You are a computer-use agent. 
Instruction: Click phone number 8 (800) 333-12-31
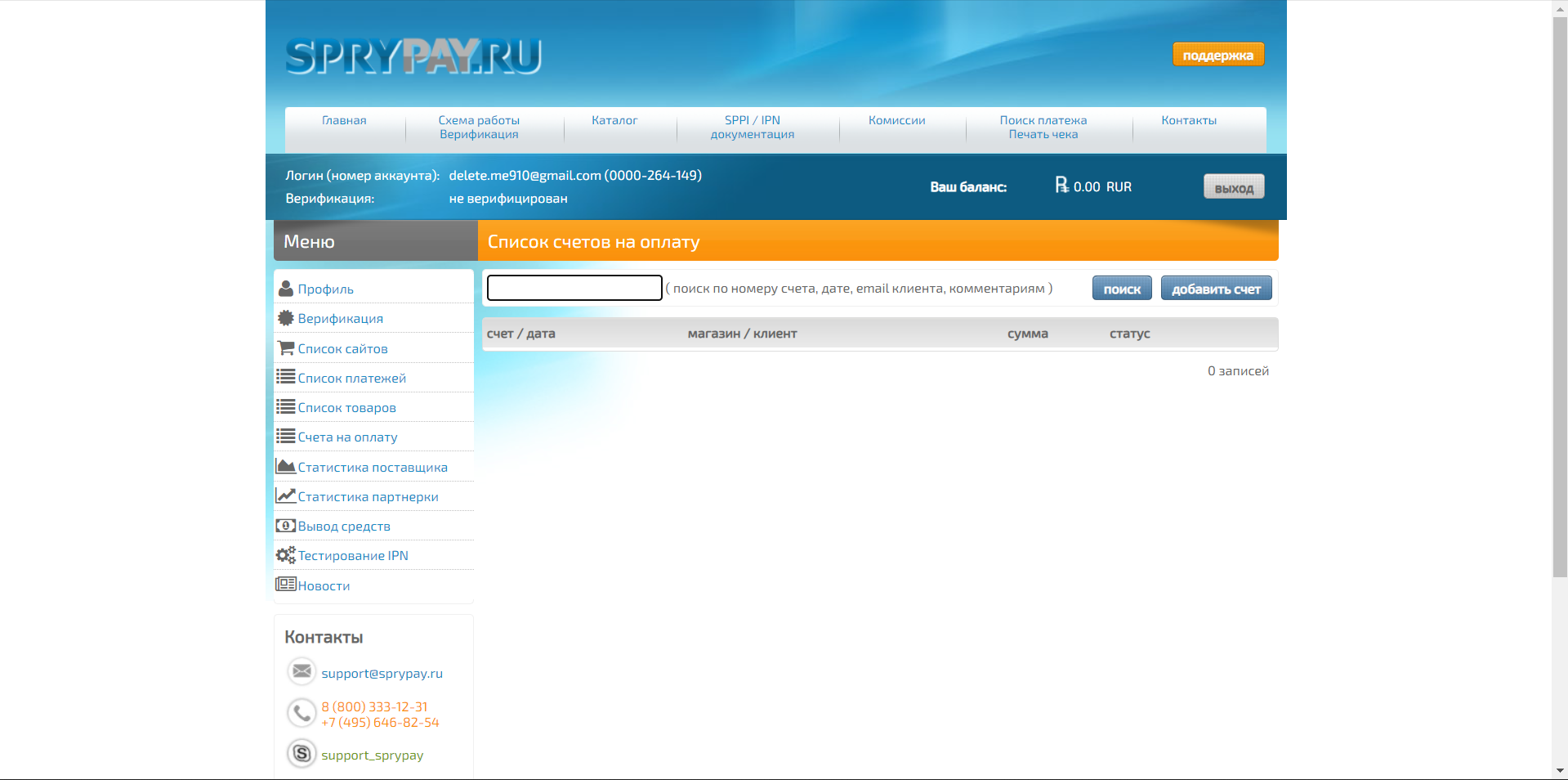tap(374, 707)
